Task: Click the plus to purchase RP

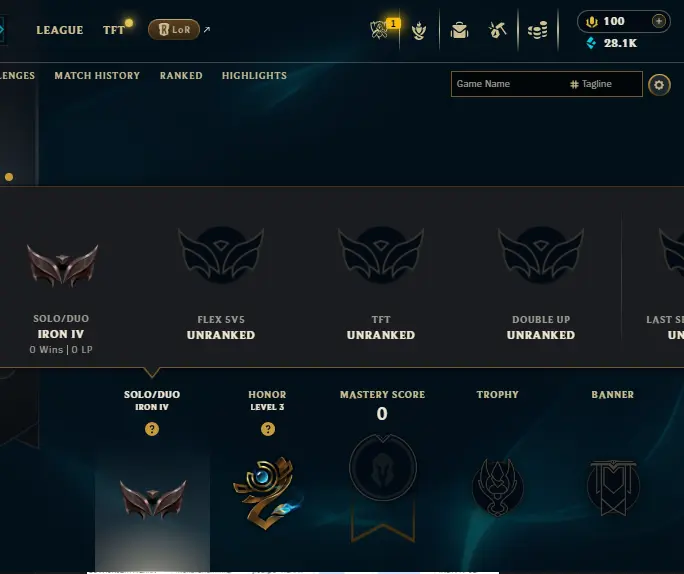Action: [x=659, y=21]
